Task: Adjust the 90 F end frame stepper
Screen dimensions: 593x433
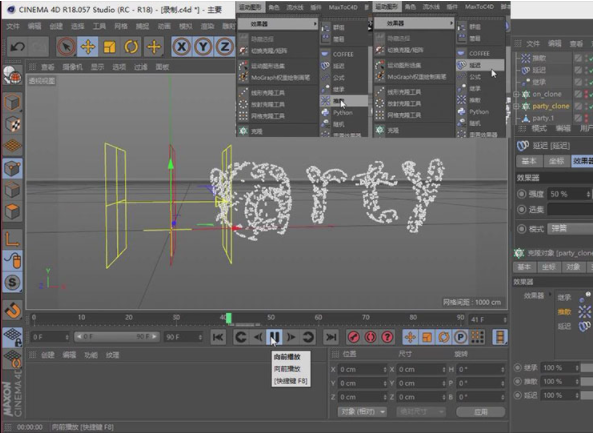Action: click(200, 337)
